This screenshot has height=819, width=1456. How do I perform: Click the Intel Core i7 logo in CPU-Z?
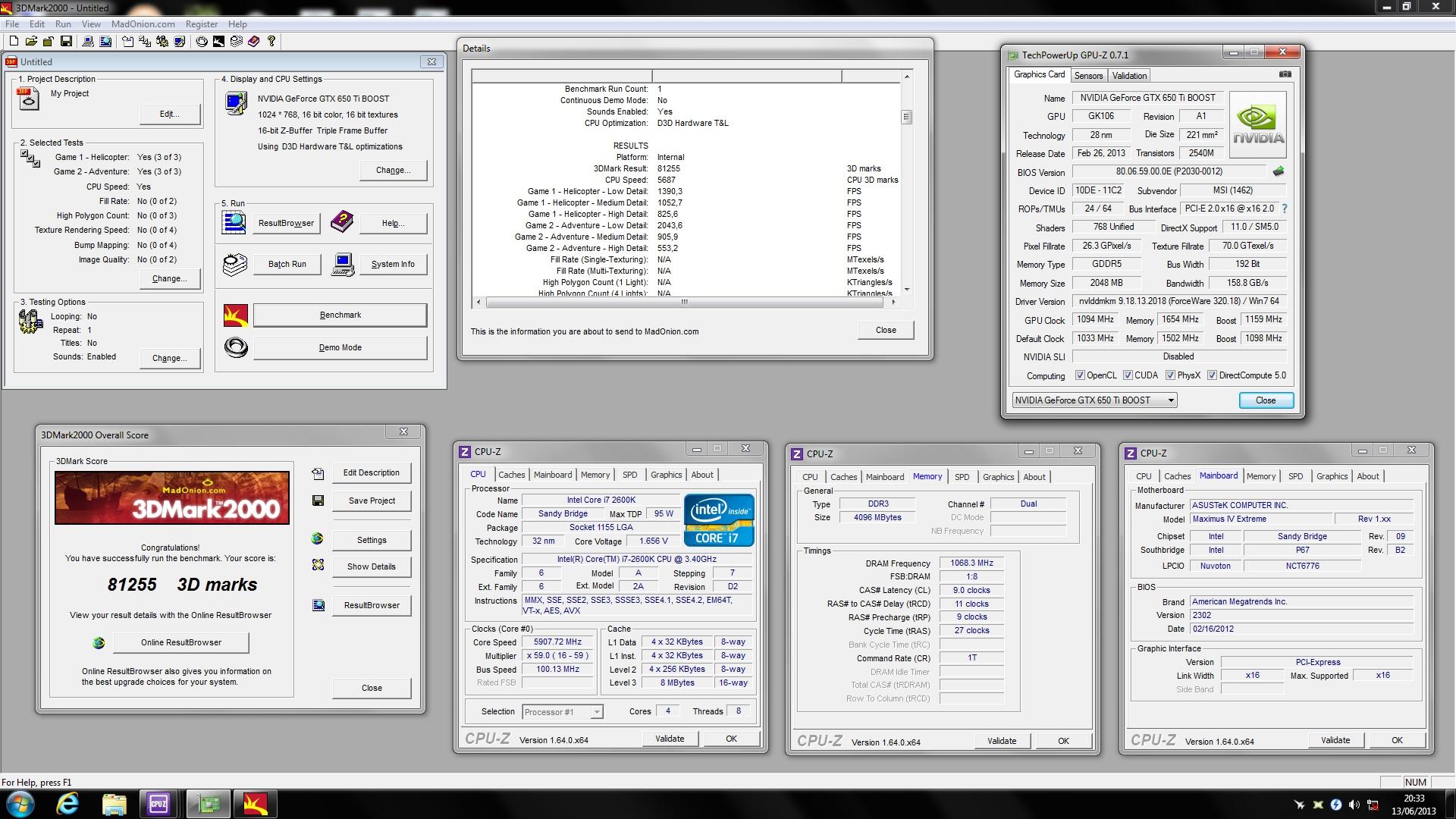pos(719,520)
